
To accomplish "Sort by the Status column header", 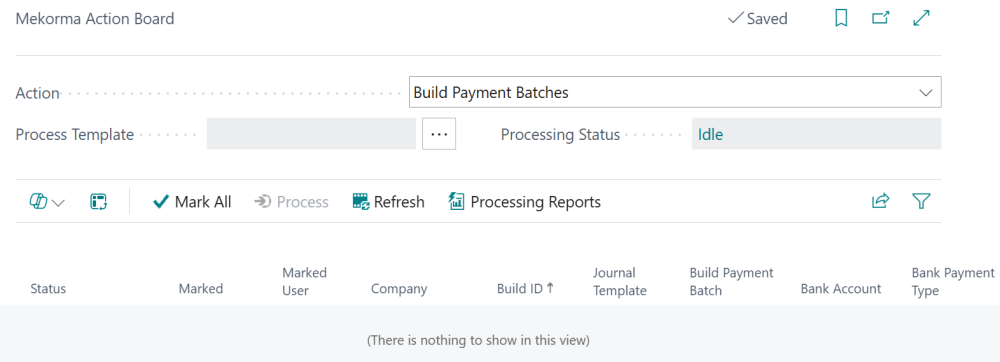I will click(48, 289).
